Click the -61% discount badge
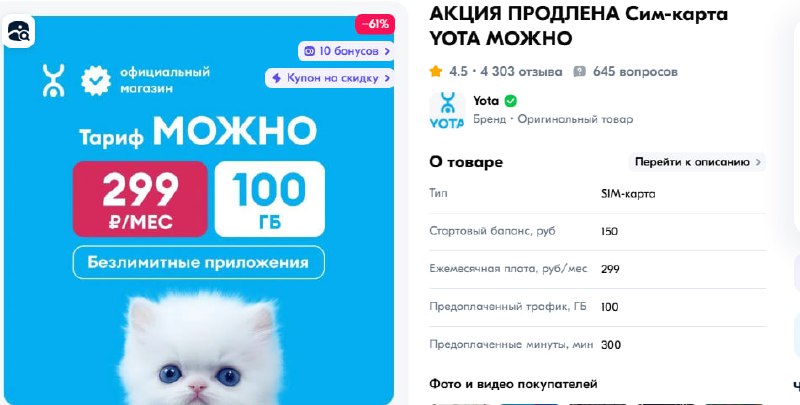 [375, 24]
